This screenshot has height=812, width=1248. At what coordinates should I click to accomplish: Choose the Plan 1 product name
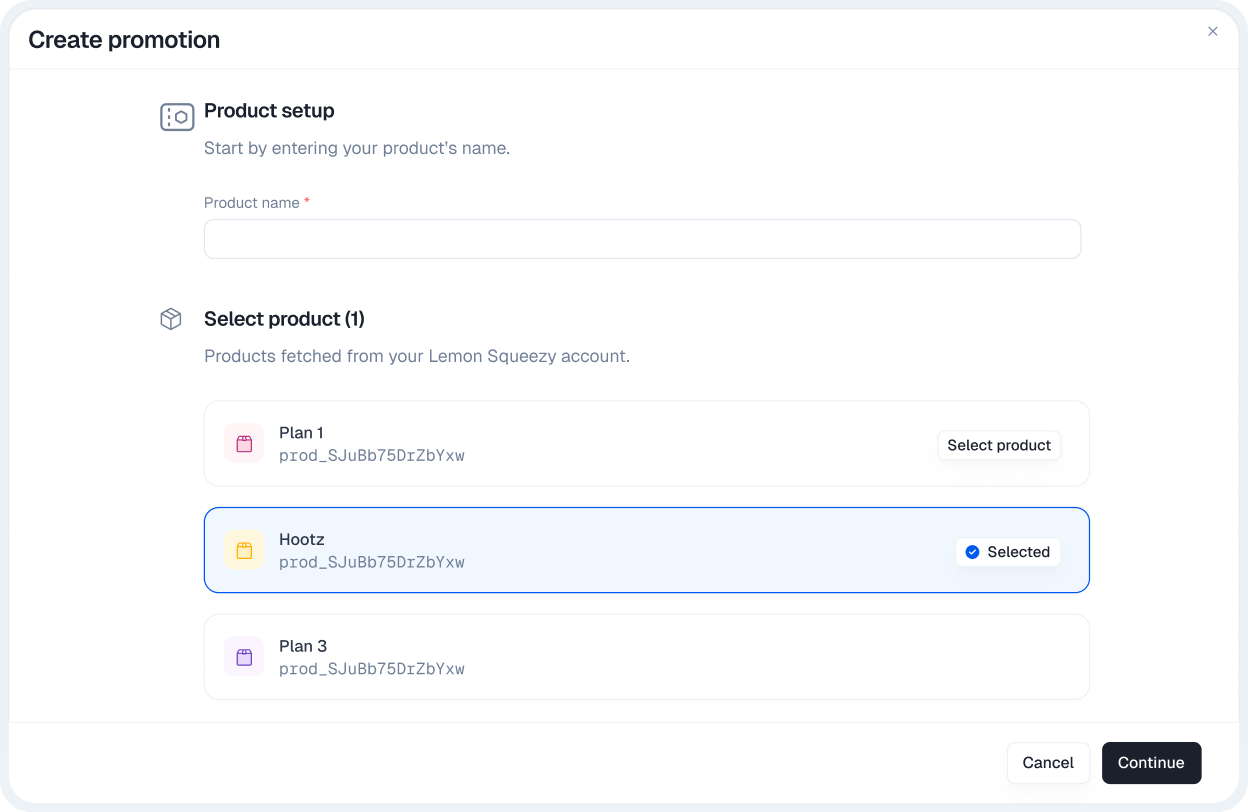point(301,433)
